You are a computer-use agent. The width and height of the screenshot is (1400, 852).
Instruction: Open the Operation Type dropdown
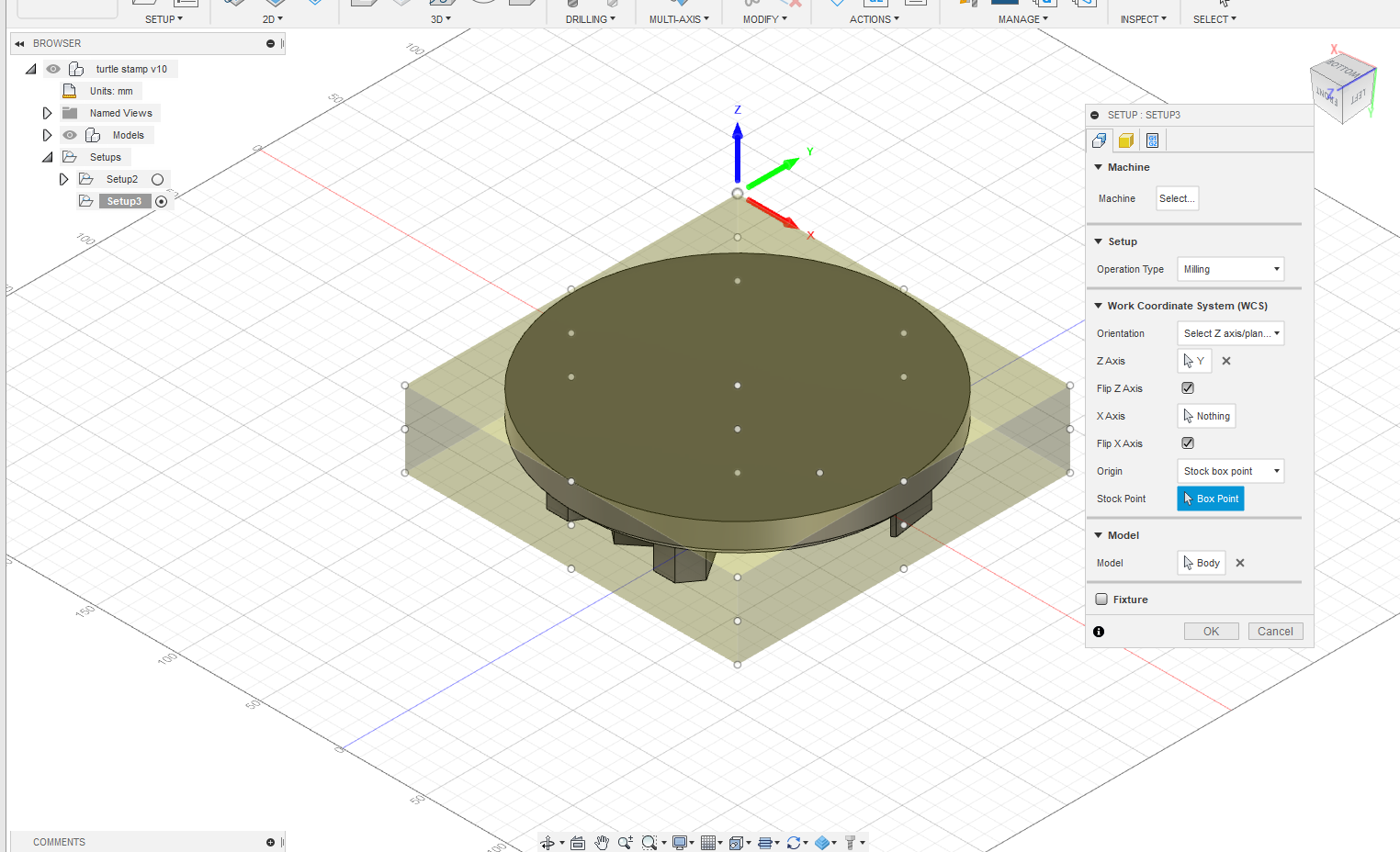tap(1230, 269)
